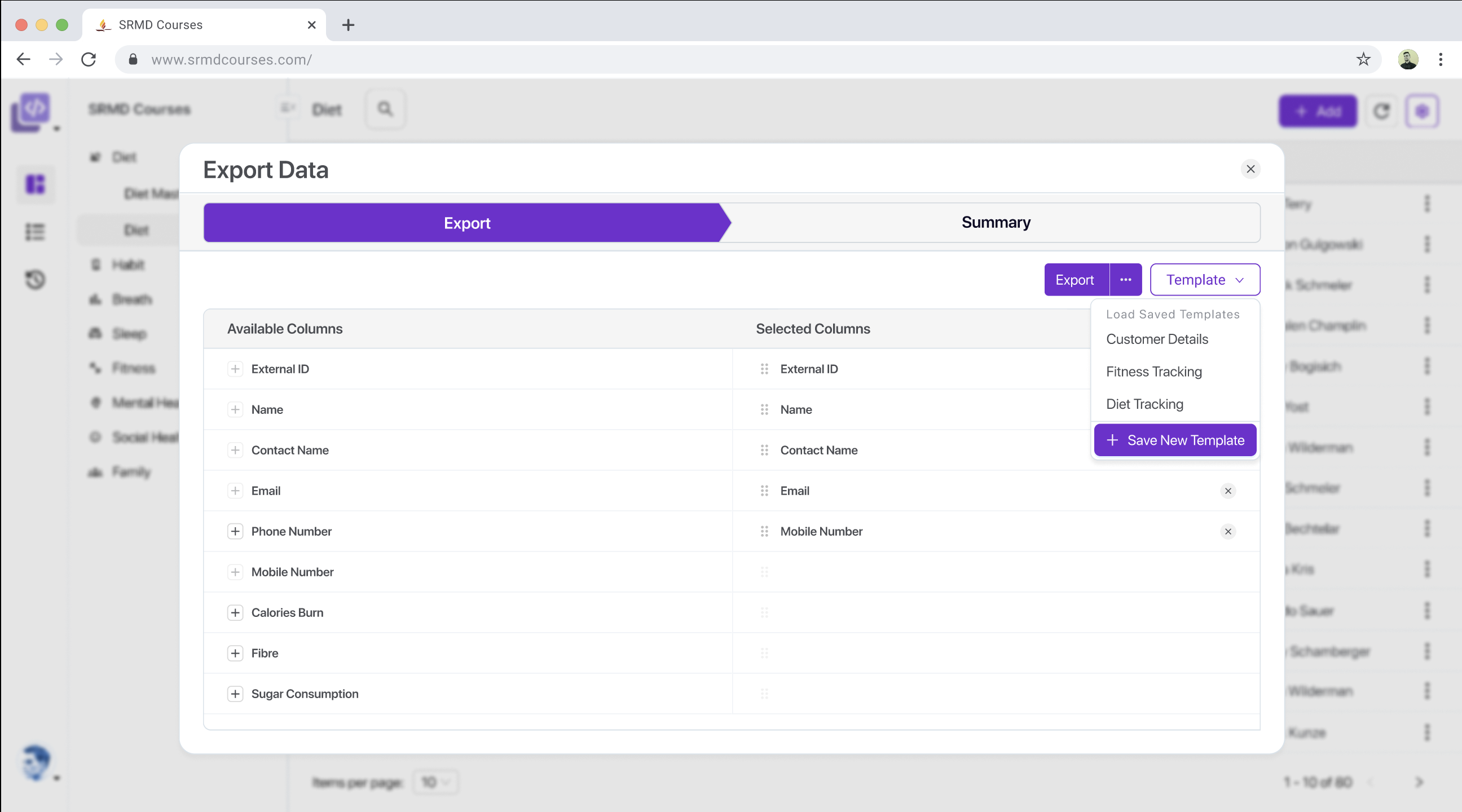Screen dimensions: 1462x812
Task: Remove Email from selected columns
Action: pyautogui.click(x=1227, y=491)
